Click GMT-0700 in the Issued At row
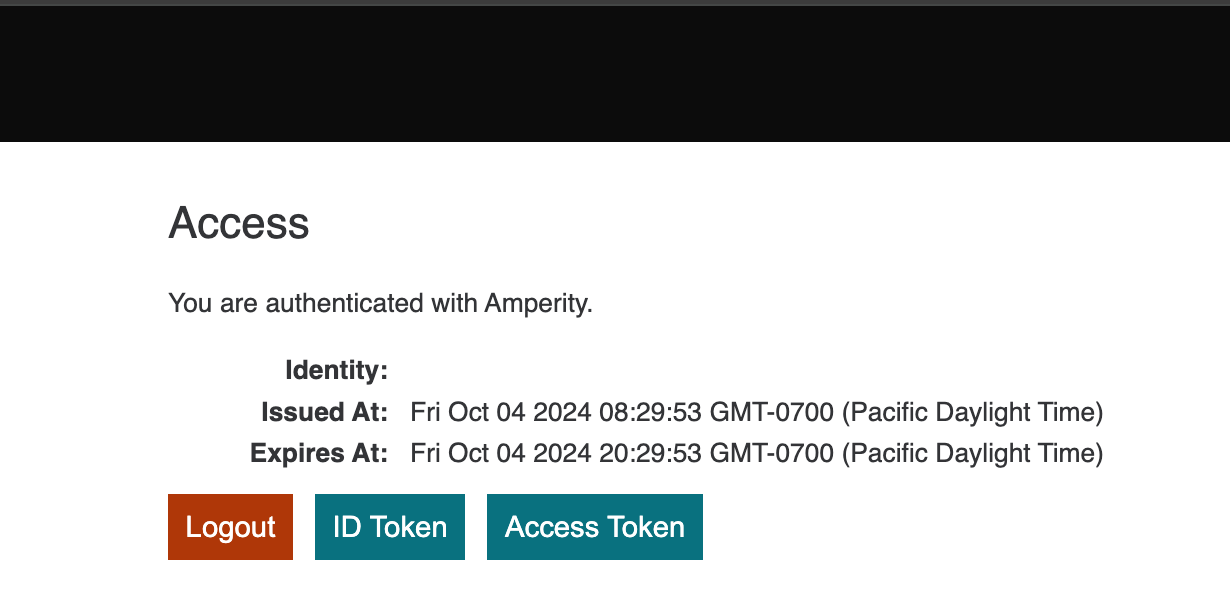1230x604 pixels. (x=771, y=412)
